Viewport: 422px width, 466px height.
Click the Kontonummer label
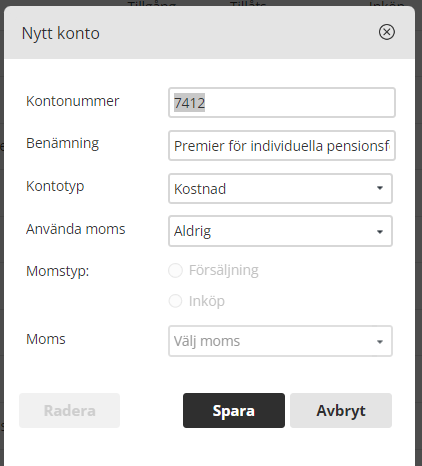[72, 101]
